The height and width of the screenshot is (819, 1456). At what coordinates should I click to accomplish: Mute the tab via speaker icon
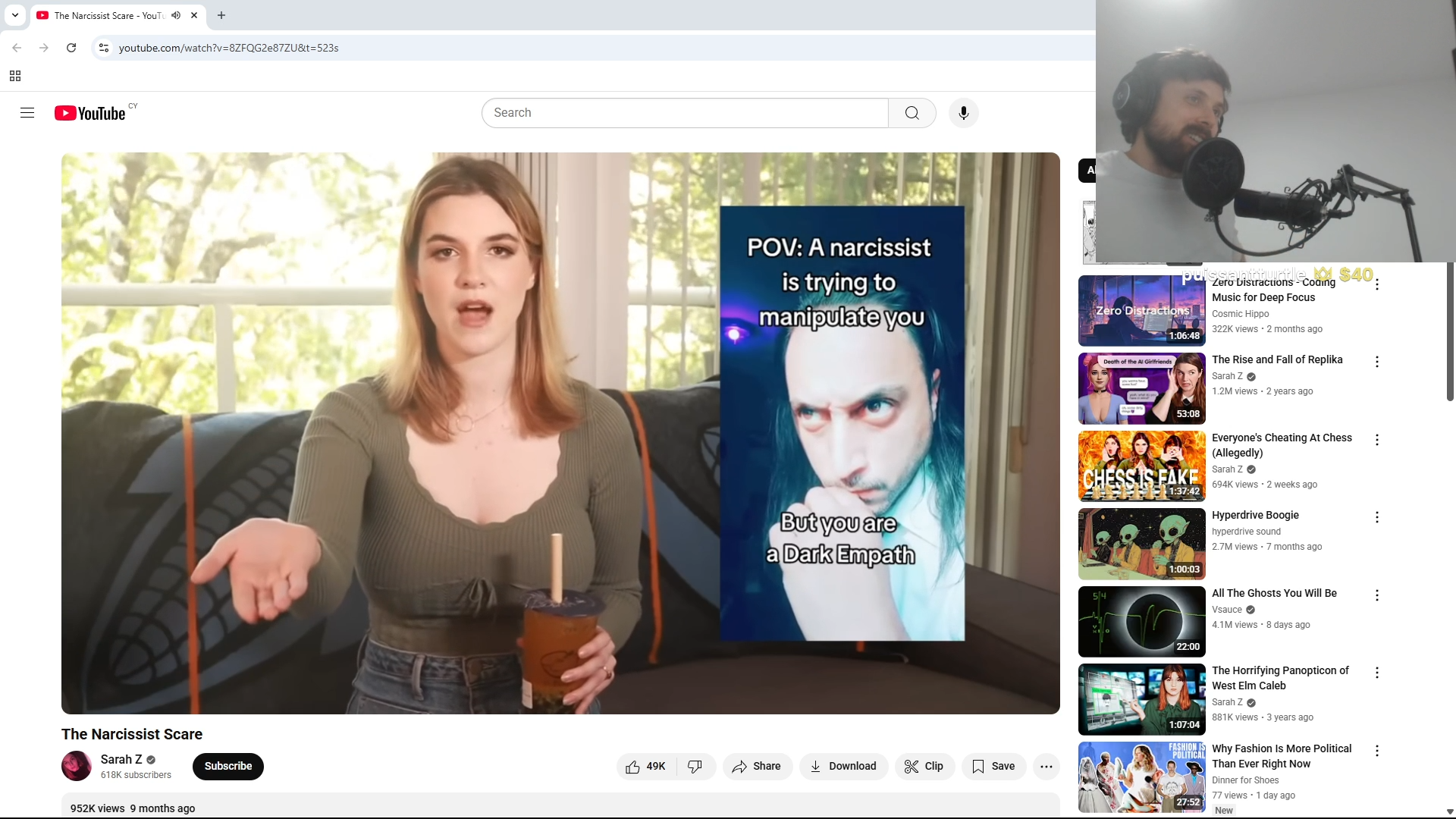pyautogui.click(x=176, y=15)
